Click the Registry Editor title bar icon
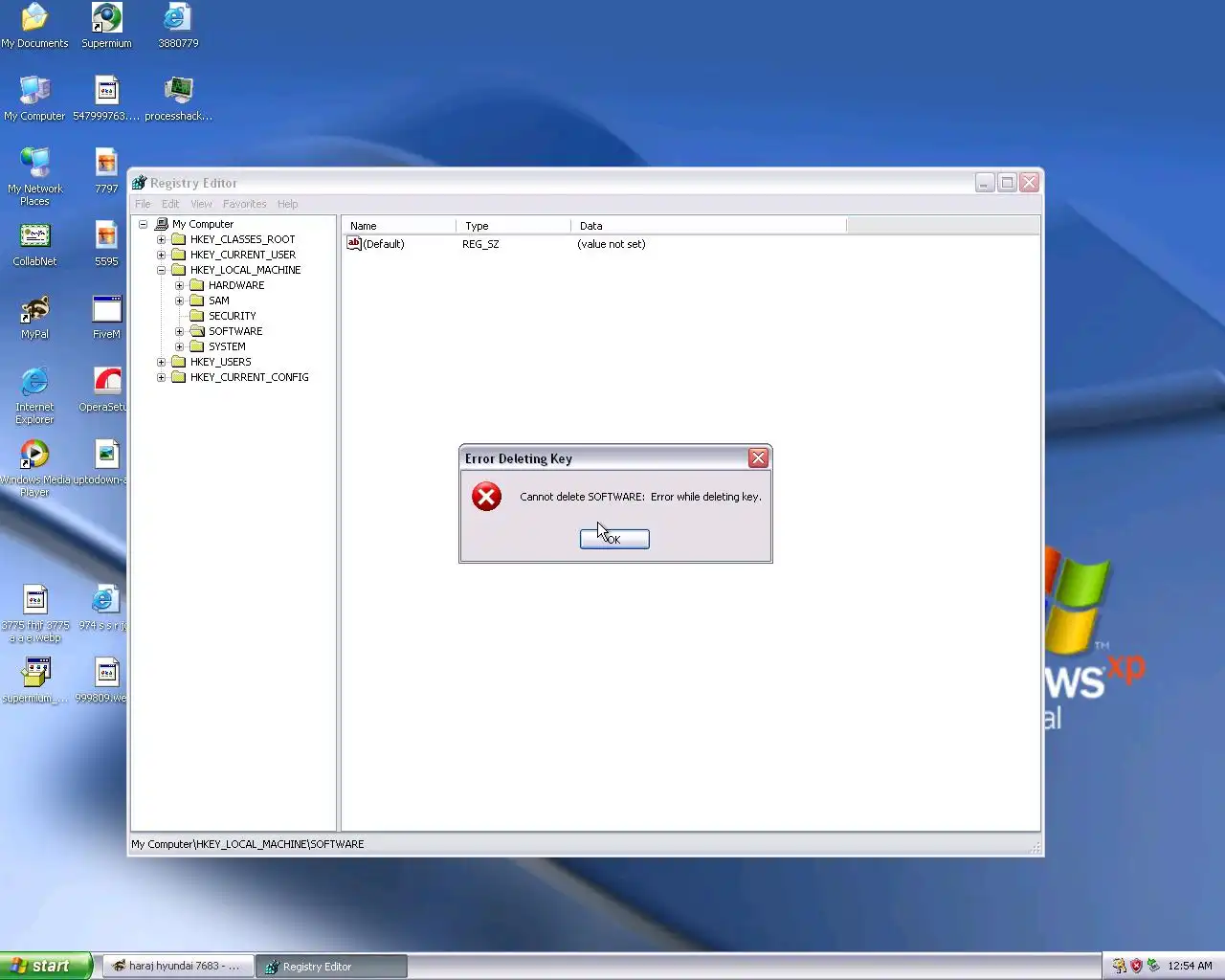 (x=140, y=183)
